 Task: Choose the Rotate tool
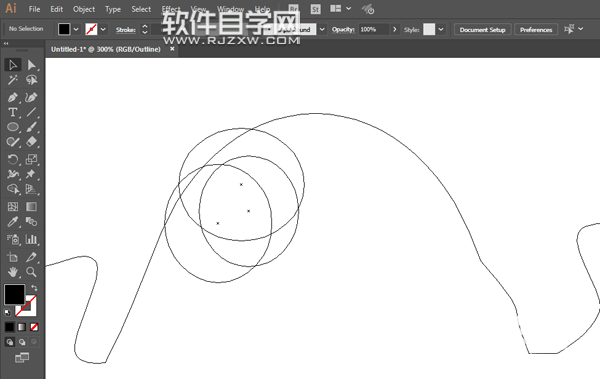coord(13,159)
